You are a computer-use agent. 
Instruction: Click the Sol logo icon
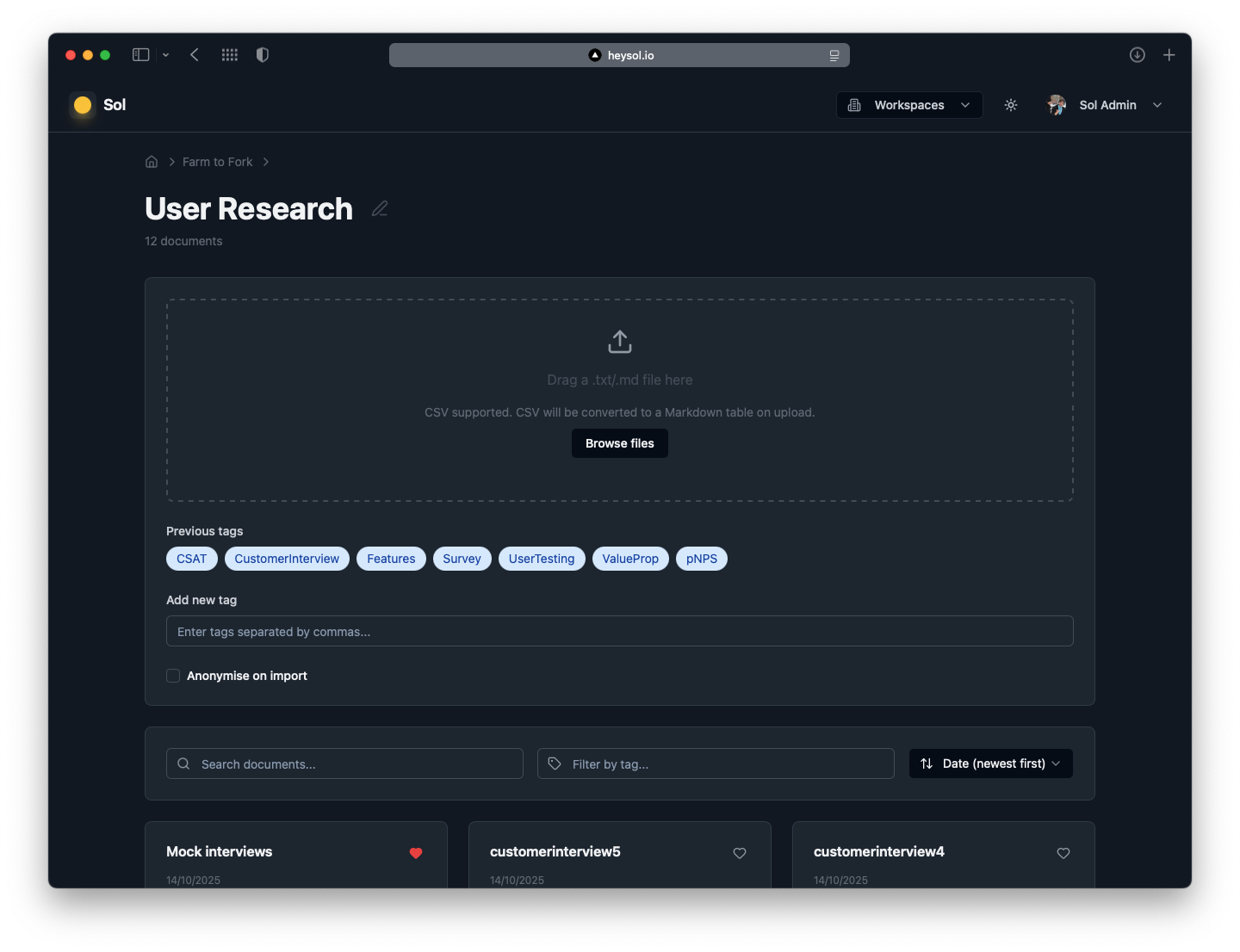point(82,105)
